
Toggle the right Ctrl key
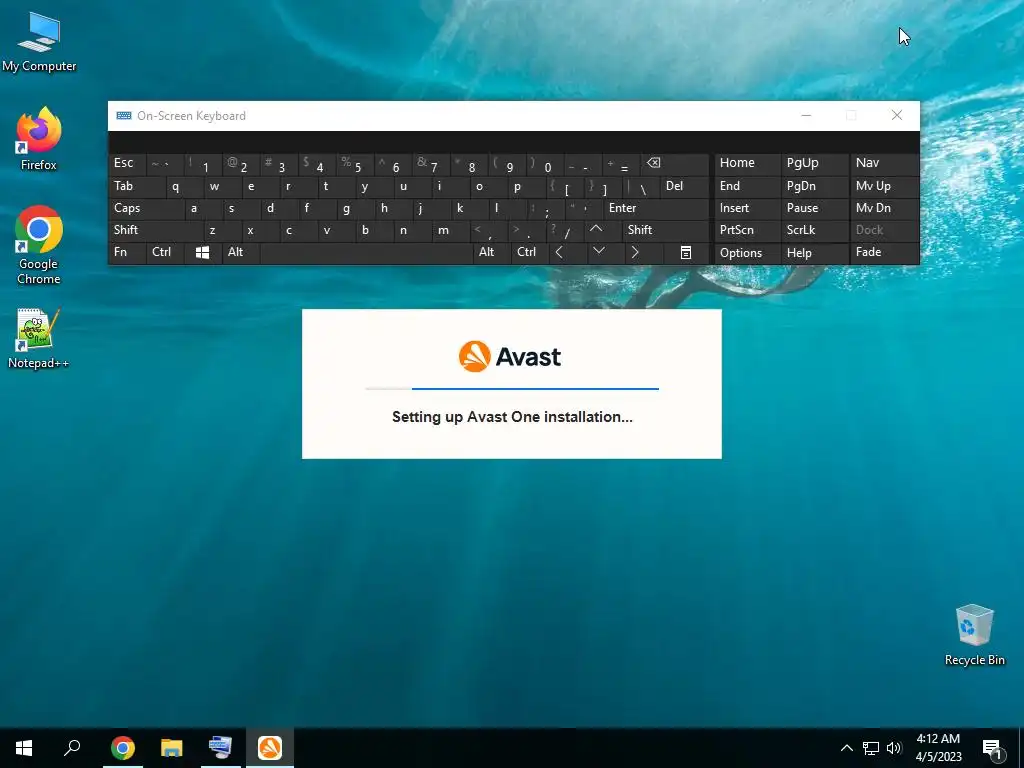coord(530,253)
